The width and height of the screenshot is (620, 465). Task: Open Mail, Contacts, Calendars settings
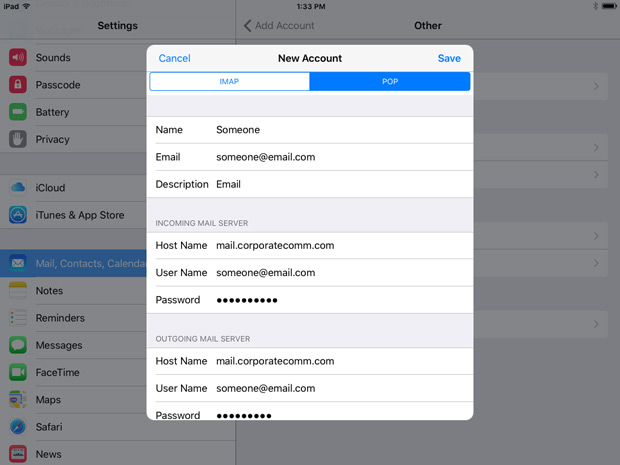click(x=73, y=263)
